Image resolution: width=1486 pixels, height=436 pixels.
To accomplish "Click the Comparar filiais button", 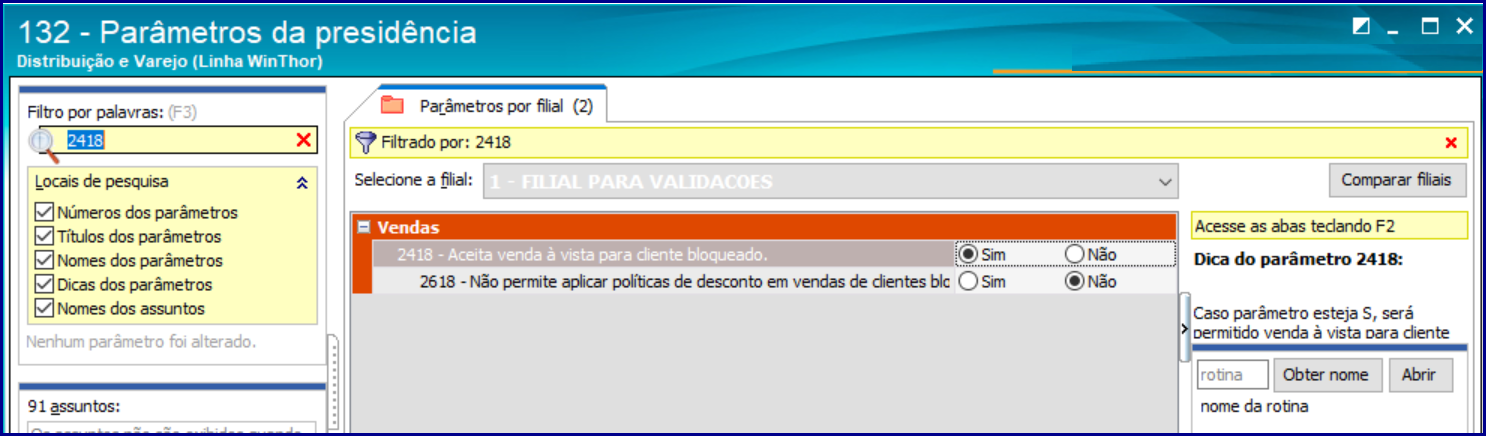I will coord(1398,181).
